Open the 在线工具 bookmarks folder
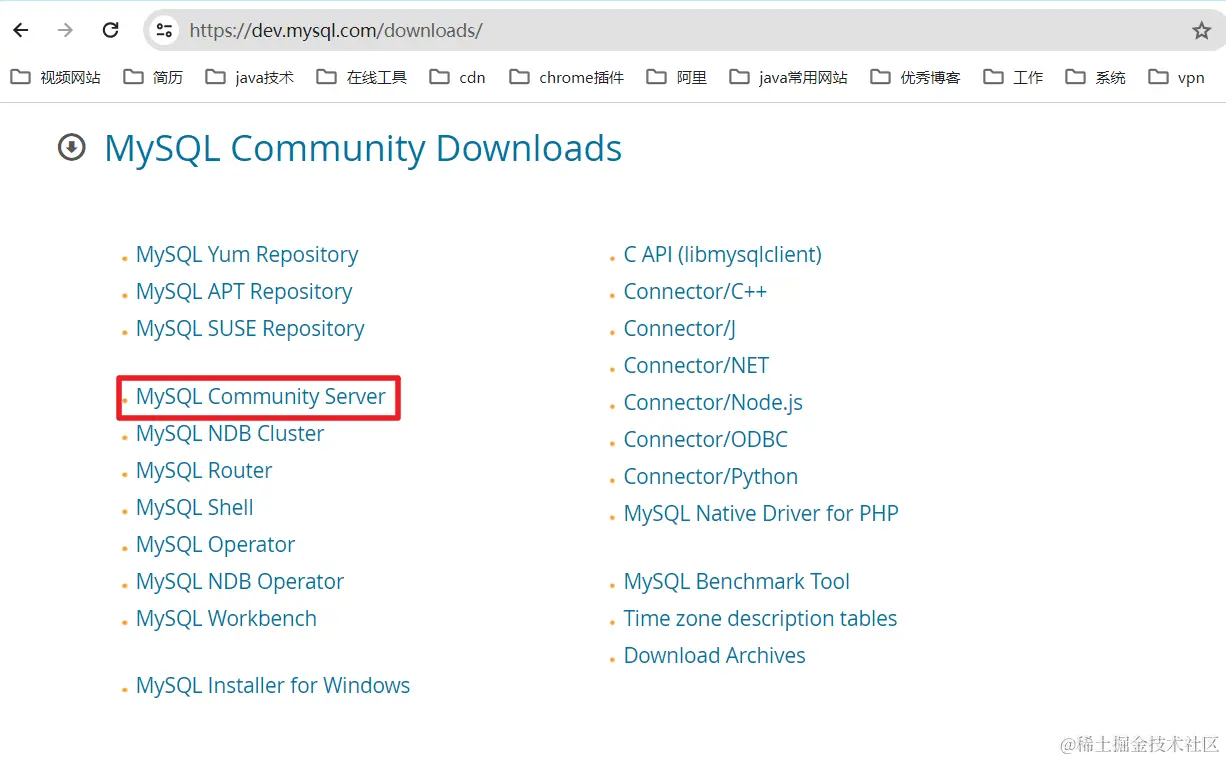The image size is (1226, 761). tap(361, 77)
